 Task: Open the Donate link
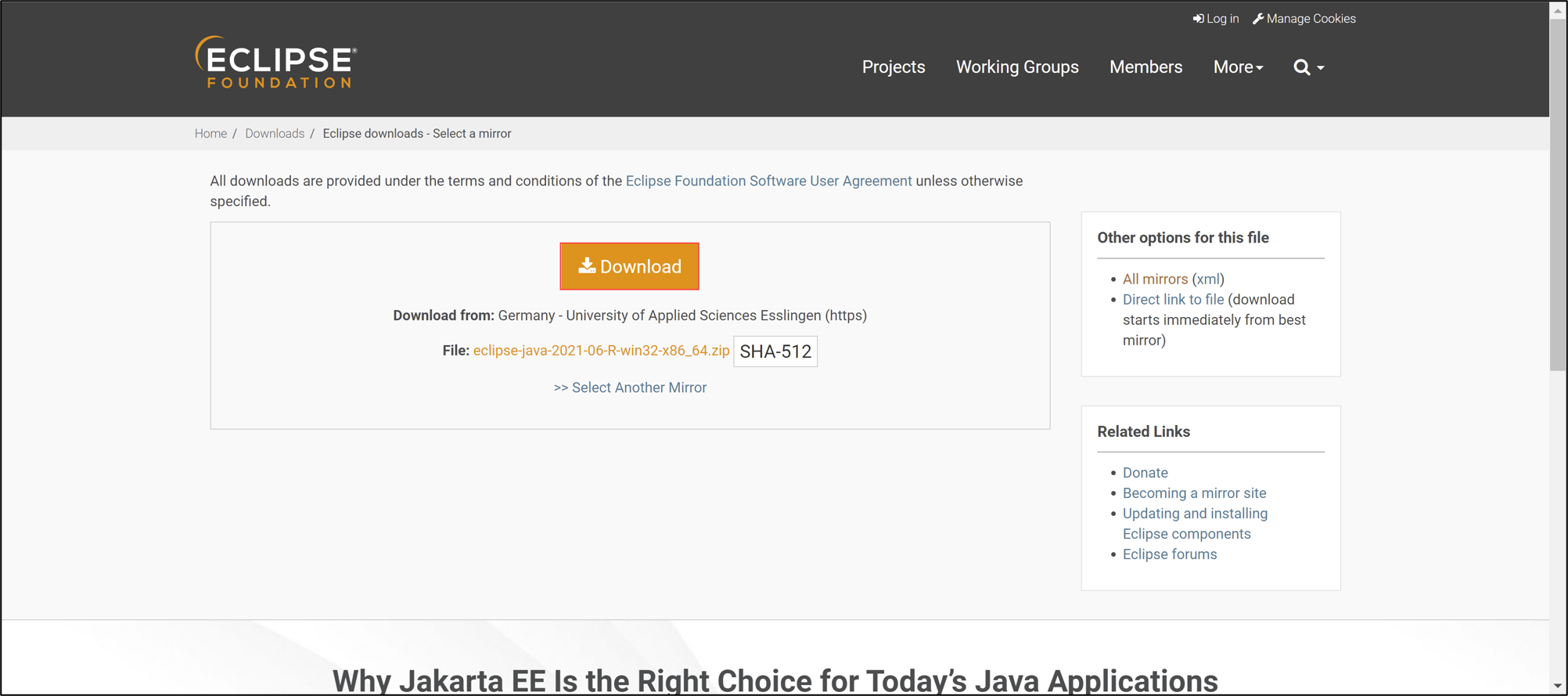(x=1145, y=473)
